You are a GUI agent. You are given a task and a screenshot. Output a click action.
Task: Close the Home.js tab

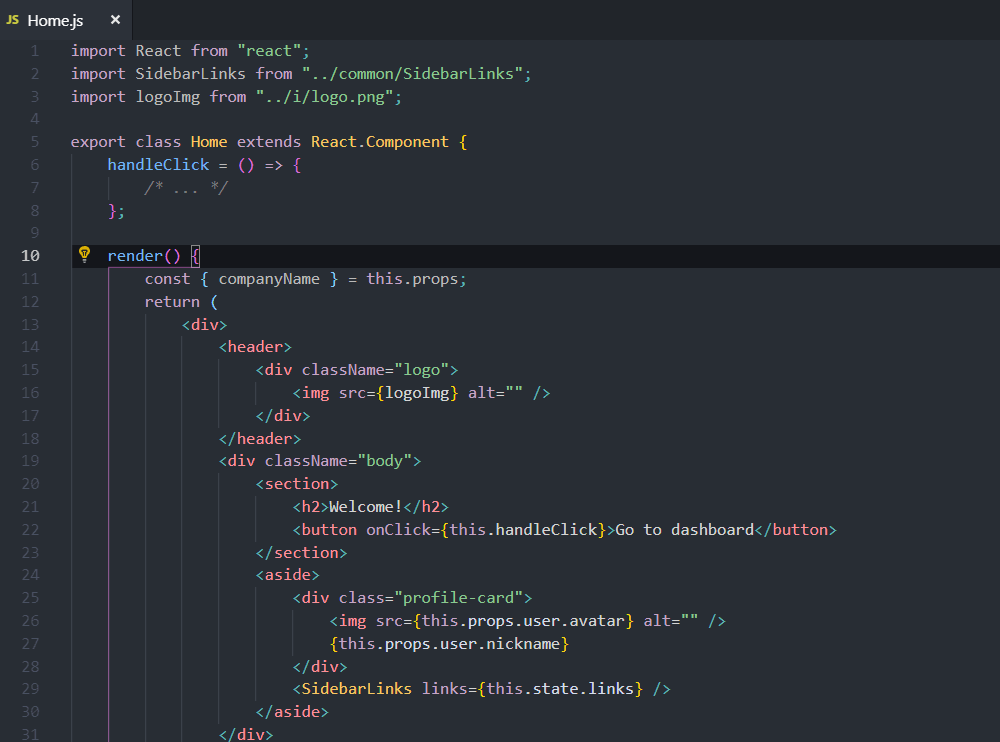(113, 19)
